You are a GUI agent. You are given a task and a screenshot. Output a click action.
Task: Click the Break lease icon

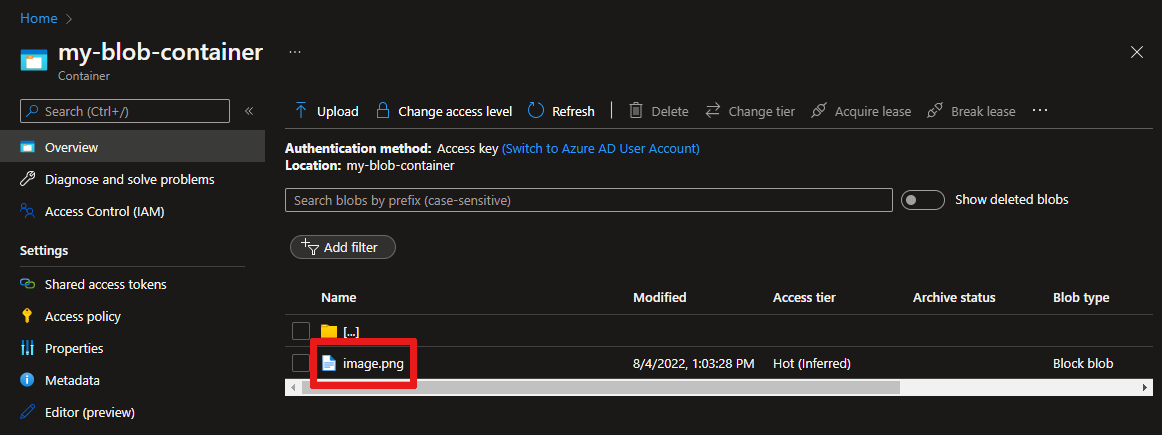point(935,111)
